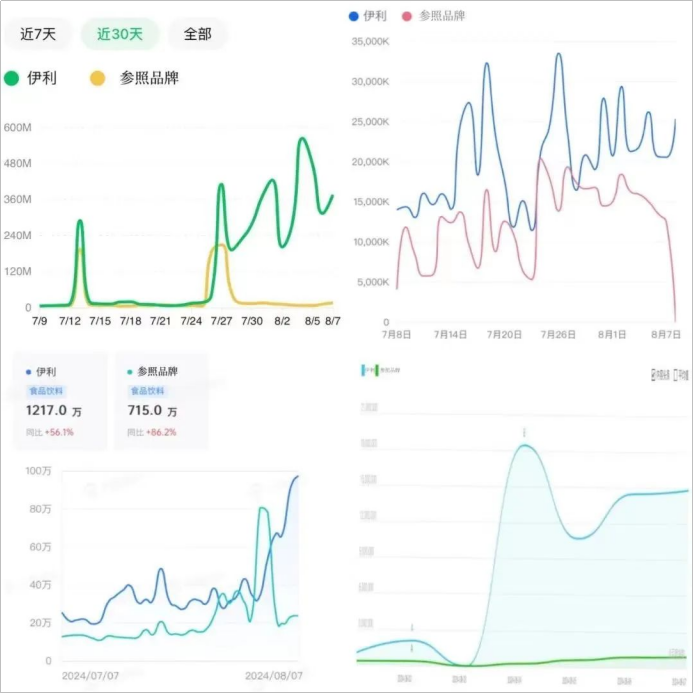Open the 参照品牌 715.0 万 summary card
This screenshot has height=694, width=694.
161,402
